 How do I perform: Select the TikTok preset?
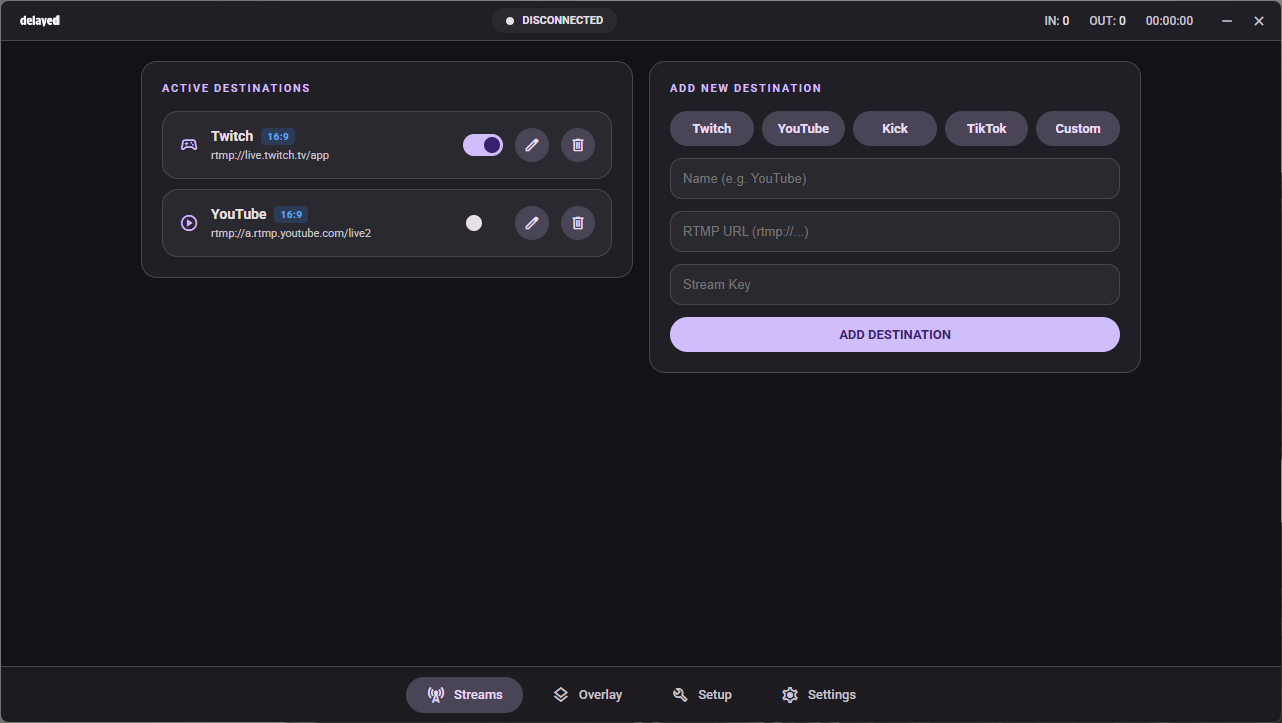tap(986, 129)
